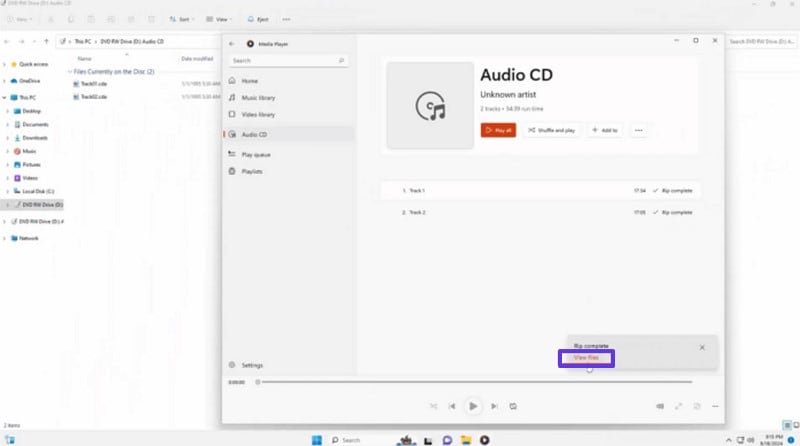Open Pictures folder in navigation pane
The image size is (800, 446).
[31, 164]
